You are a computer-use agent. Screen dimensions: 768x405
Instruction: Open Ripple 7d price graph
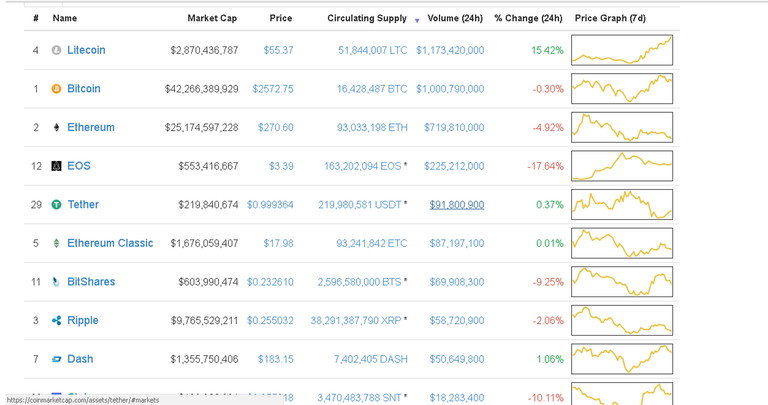click(x=622, y=320)
